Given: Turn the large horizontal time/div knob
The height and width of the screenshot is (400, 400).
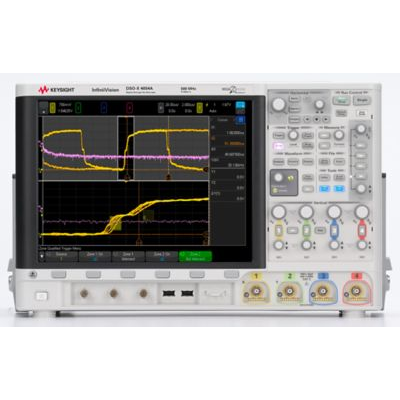Looking at the screenshot, I should pos(279,104).
